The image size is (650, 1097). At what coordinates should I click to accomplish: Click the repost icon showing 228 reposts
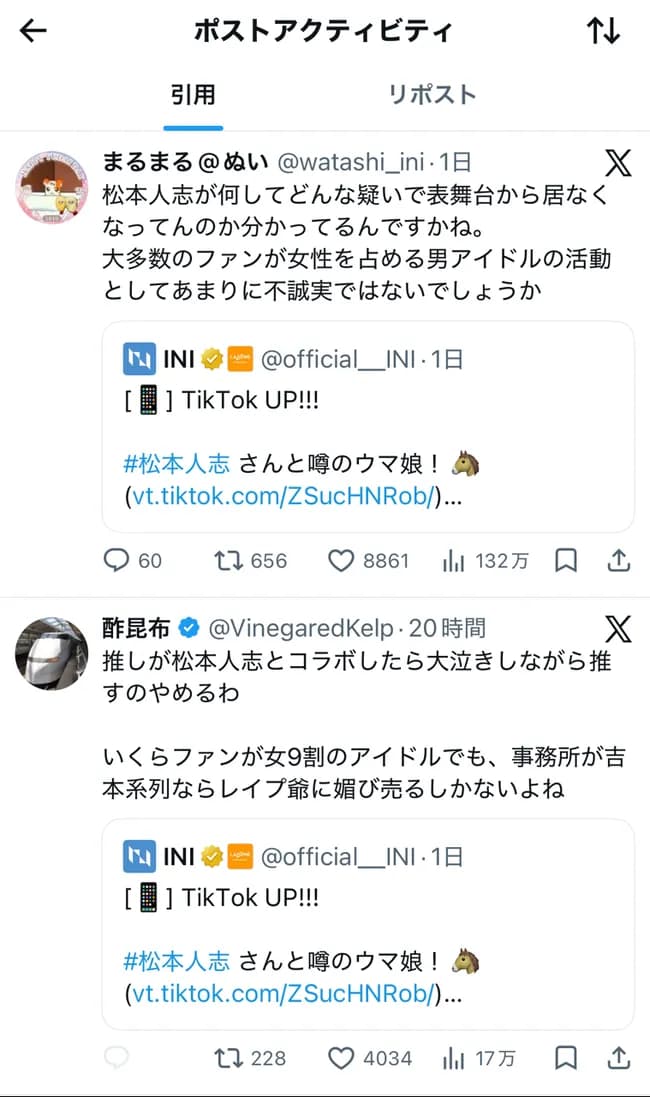[x=228, y=1058]
